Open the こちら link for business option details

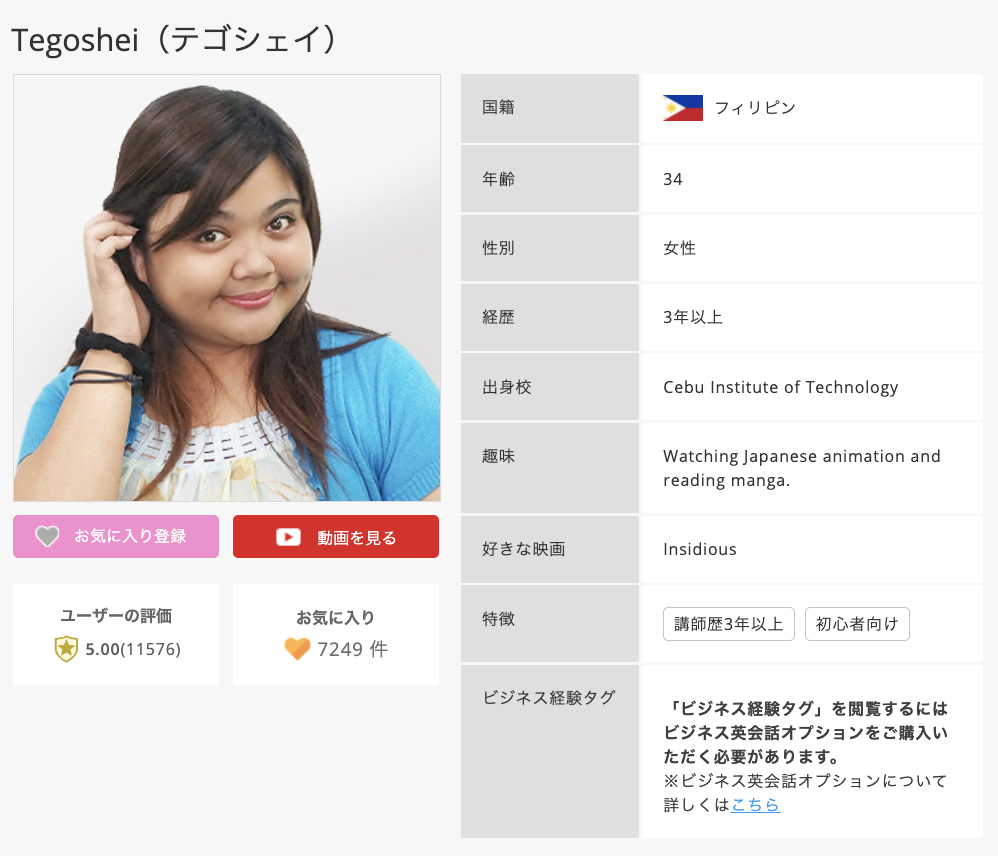click(755, 804)
